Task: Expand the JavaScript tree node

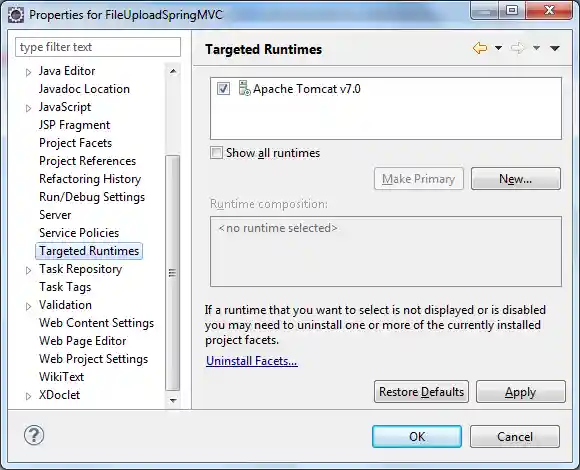Action: click(x=28, y=108)
